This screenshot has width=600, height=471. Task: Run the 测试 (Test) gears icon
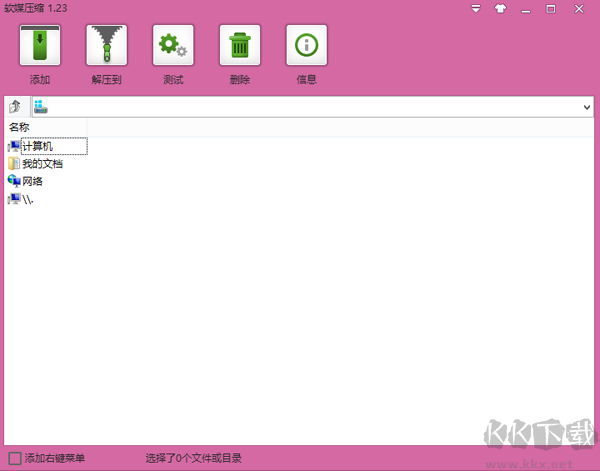point(173,45)
